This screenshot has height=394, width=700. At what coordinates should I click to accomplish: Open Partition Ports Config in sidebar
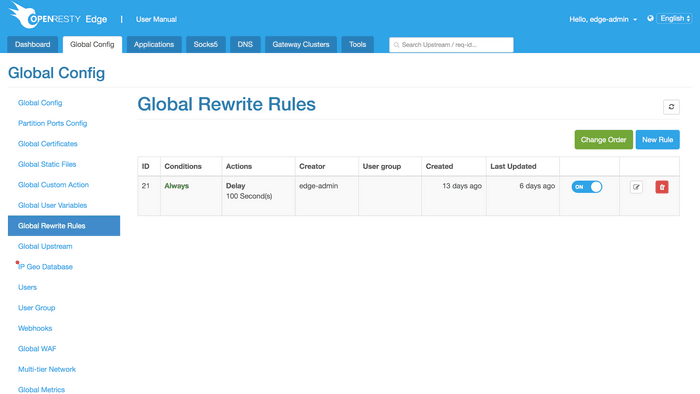[x=53, y=123]
